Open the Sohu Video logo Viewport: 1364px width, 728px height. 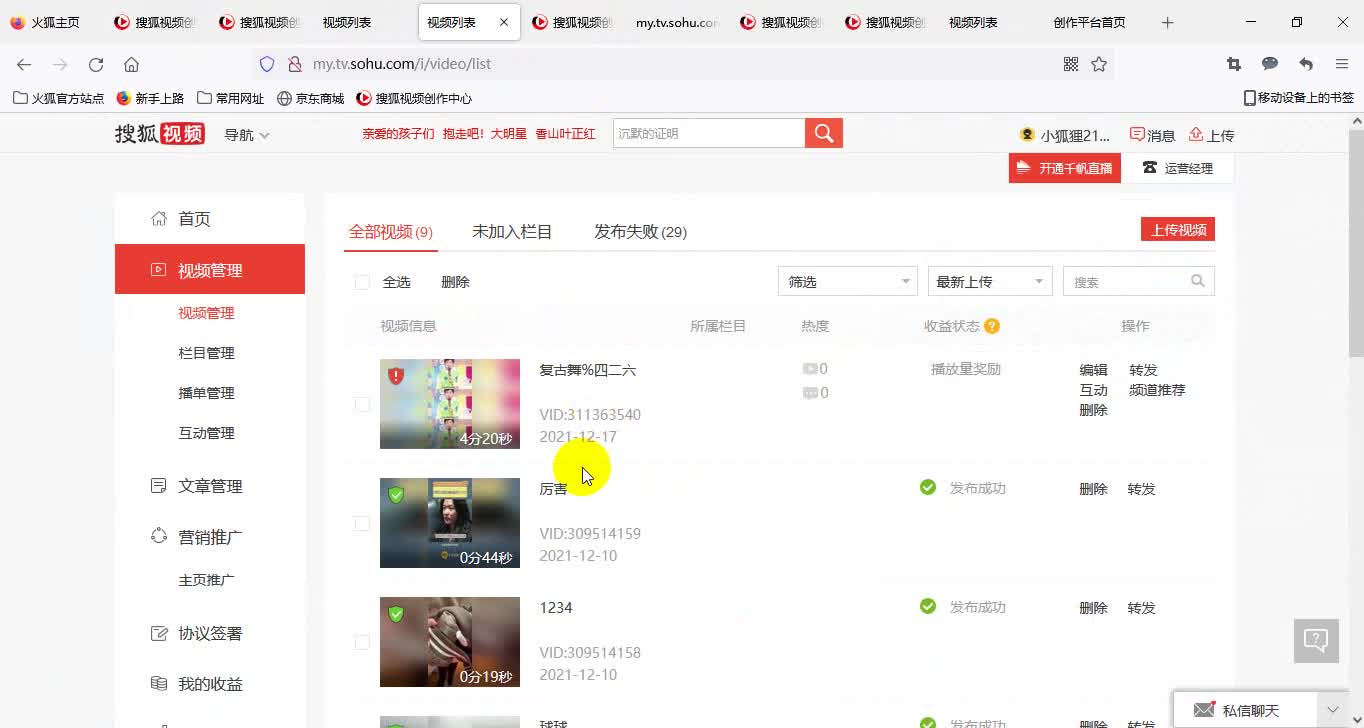tap(160, 134)
